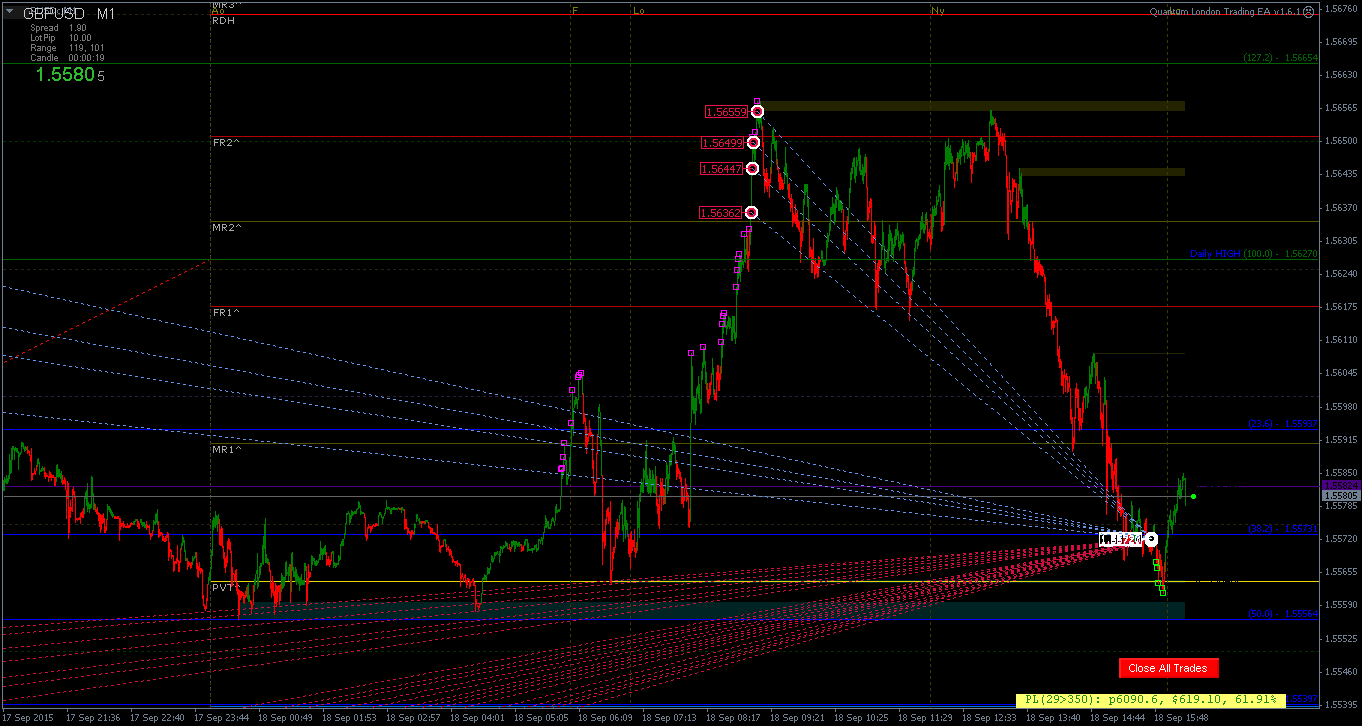The image size is (1362, 726).
Task: Click the MR2^ pivot level label
Action: pos(228,228)
